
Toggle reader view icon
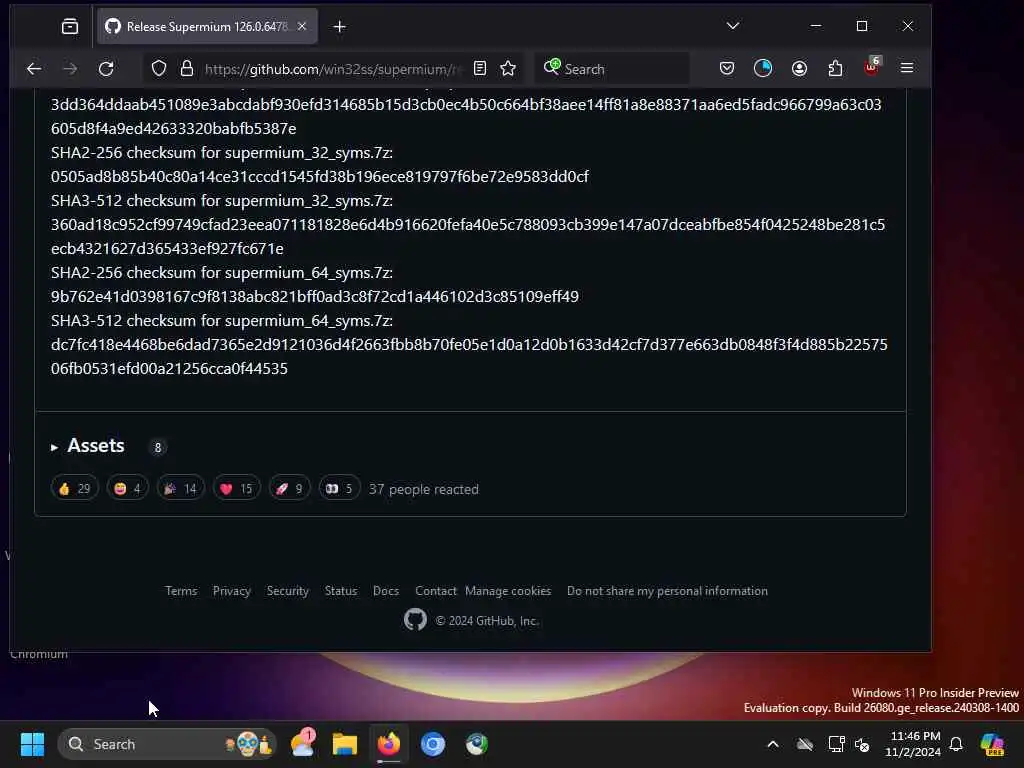(x=480, y=69)
